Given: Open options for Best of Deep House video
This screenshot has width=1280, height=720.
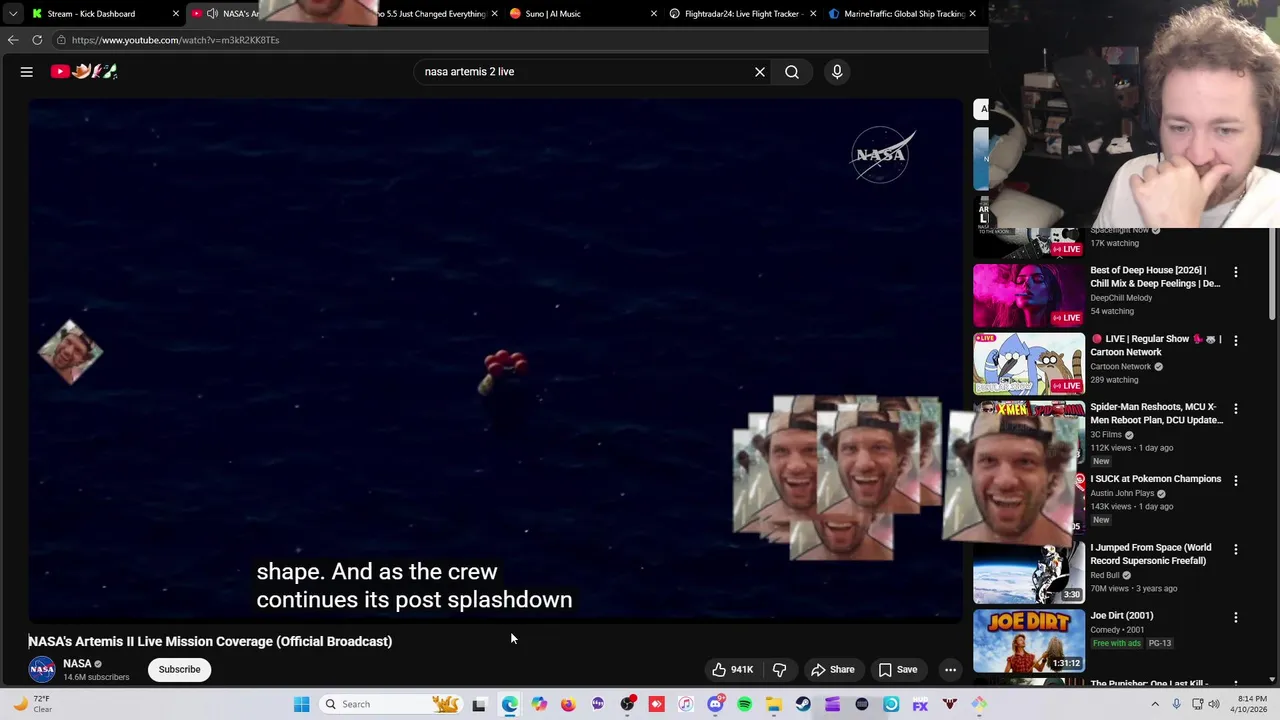Looking at the screenshot, I should point(1236,272).
